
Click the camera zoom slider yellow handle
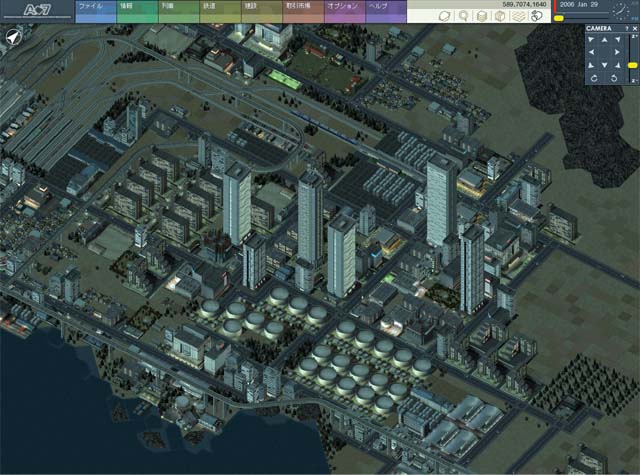(633, 65)
